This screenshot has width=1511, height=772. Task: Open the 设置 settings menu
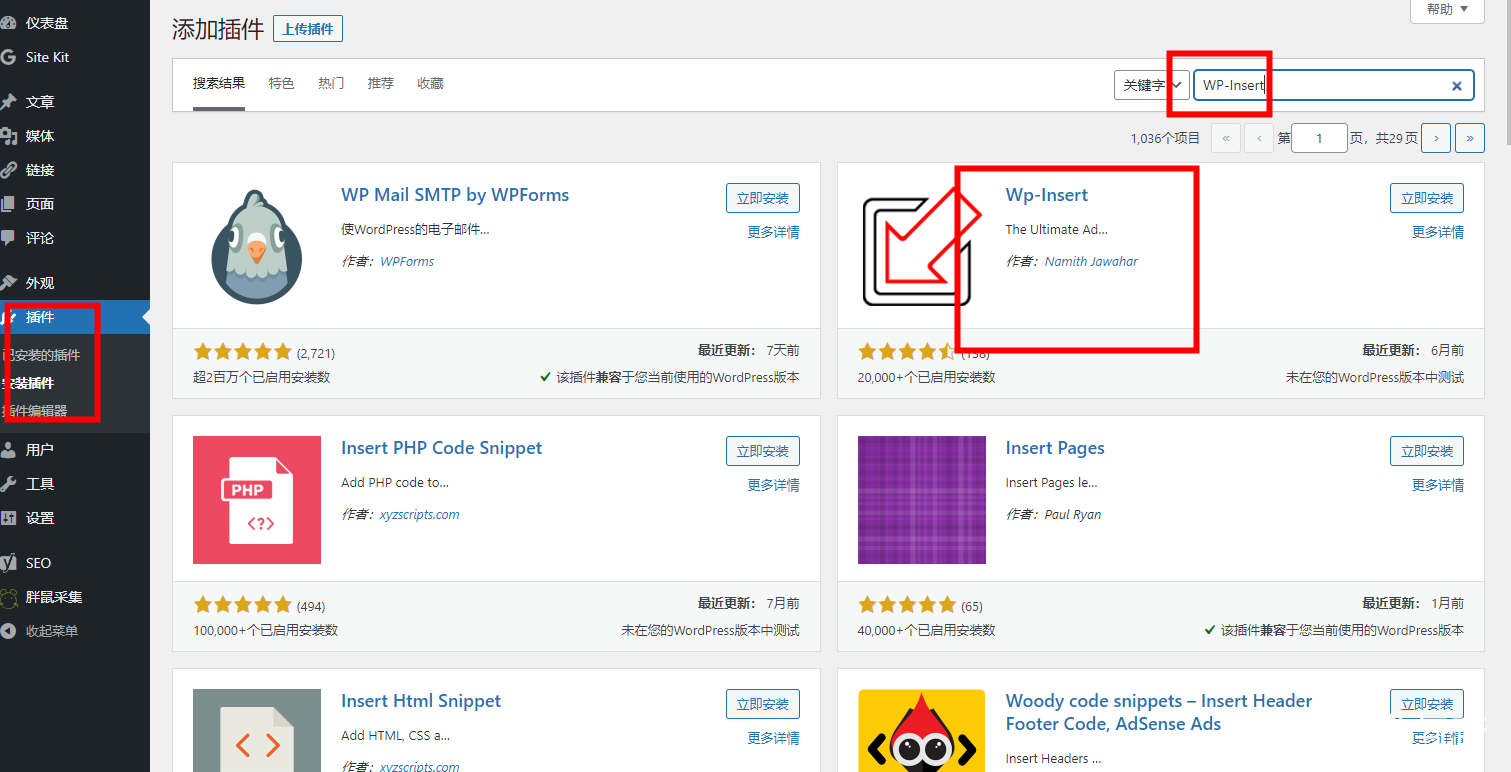74,518
